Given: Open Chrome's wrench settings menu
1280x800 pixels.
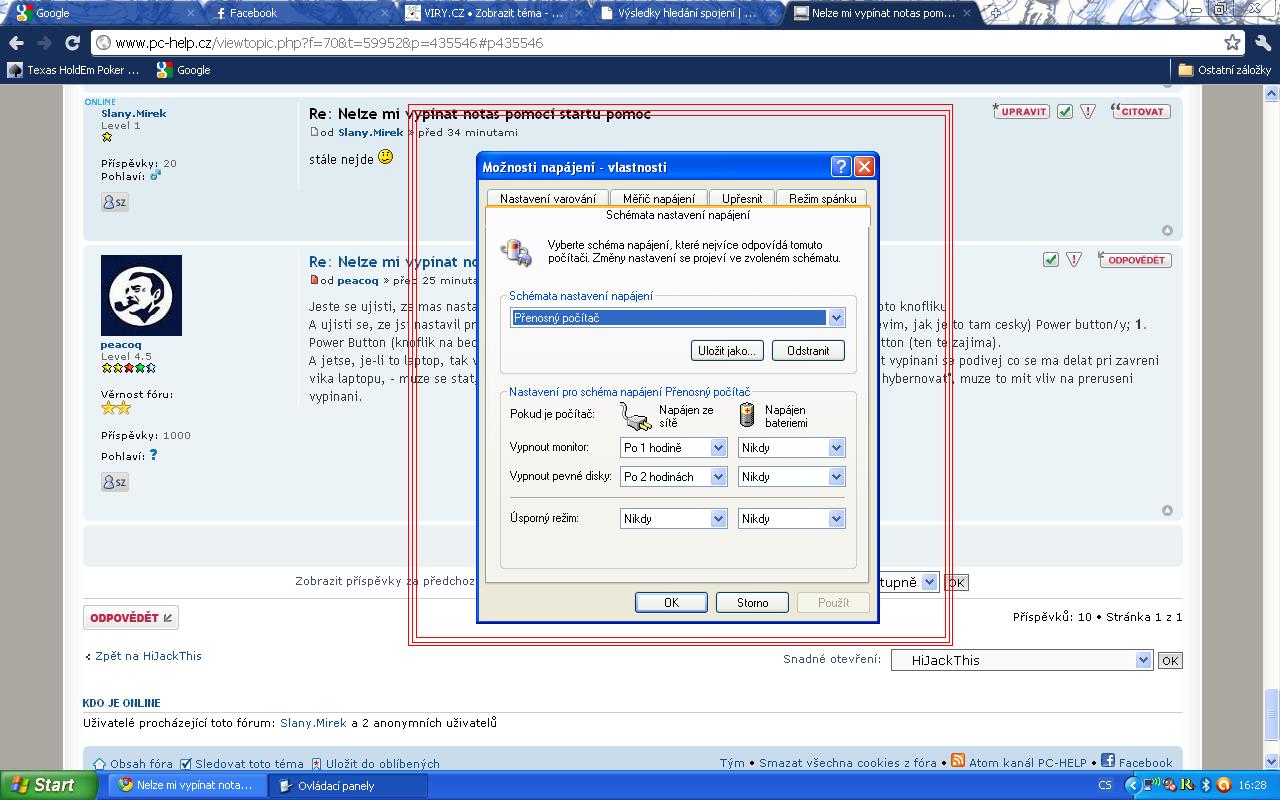Looking at the screenshot, I should point(1262,42).
